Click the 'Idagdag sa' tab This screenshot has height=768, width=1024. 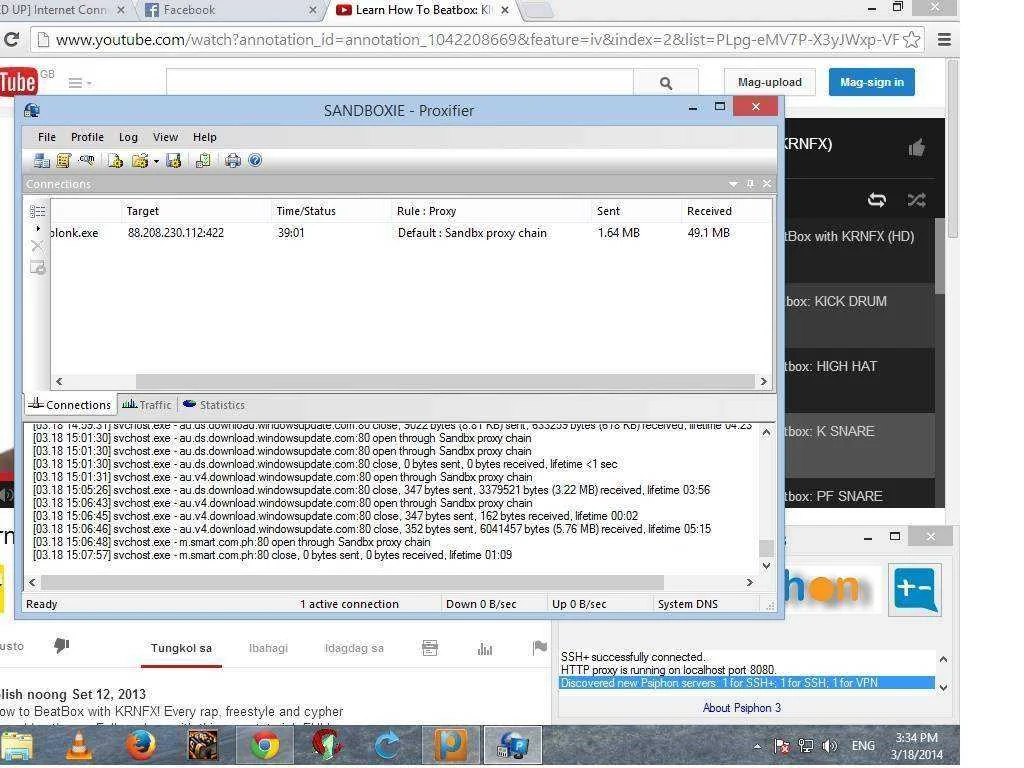[354, 648]
